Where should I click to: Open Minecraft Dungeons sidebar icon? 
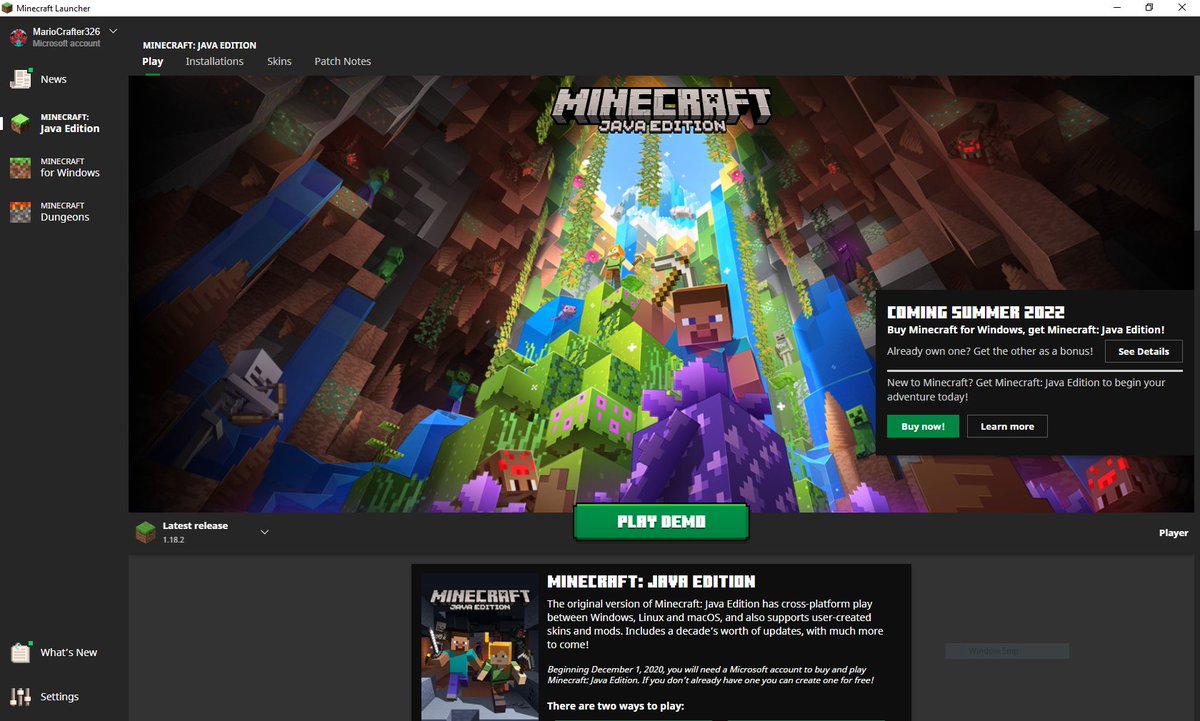coord(20,211)
